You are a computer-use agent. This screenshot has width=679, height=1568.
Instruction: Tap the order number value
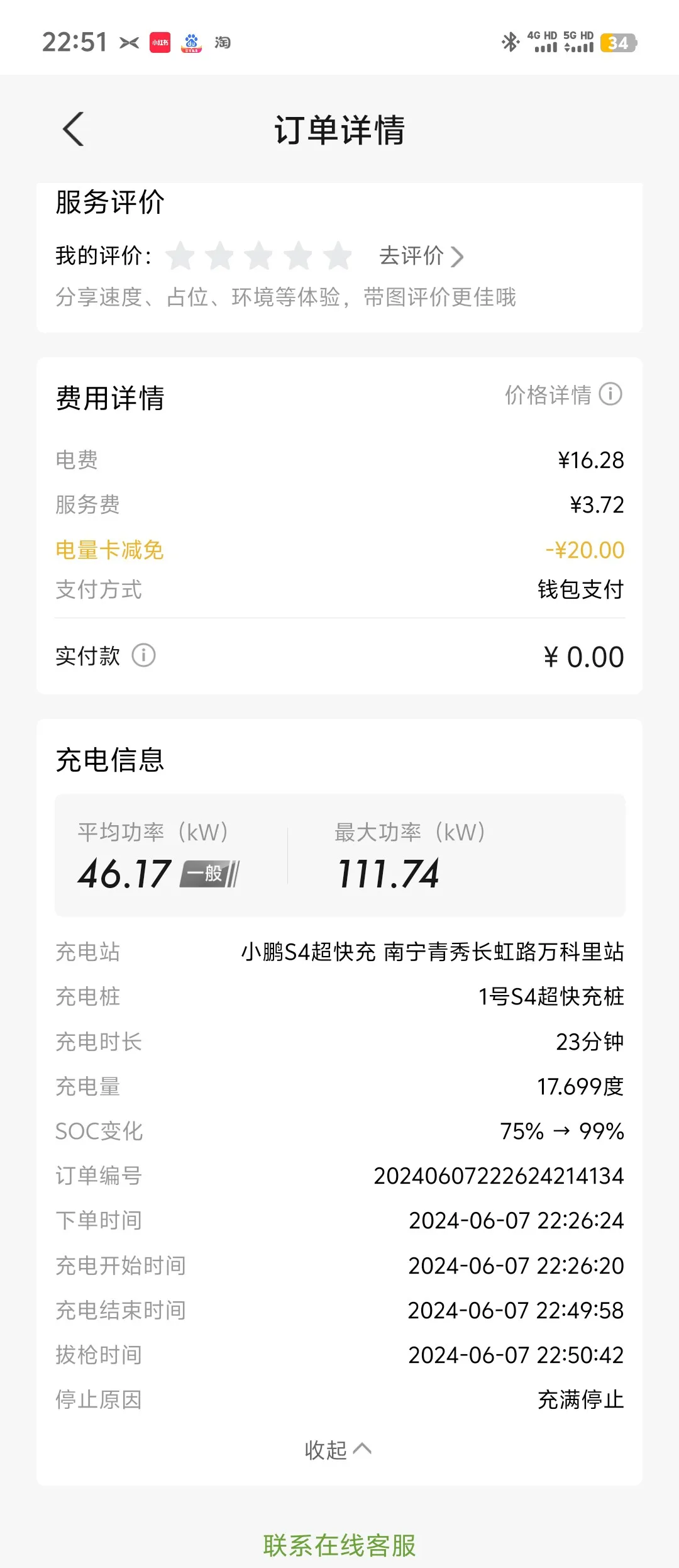point(499,1176)
